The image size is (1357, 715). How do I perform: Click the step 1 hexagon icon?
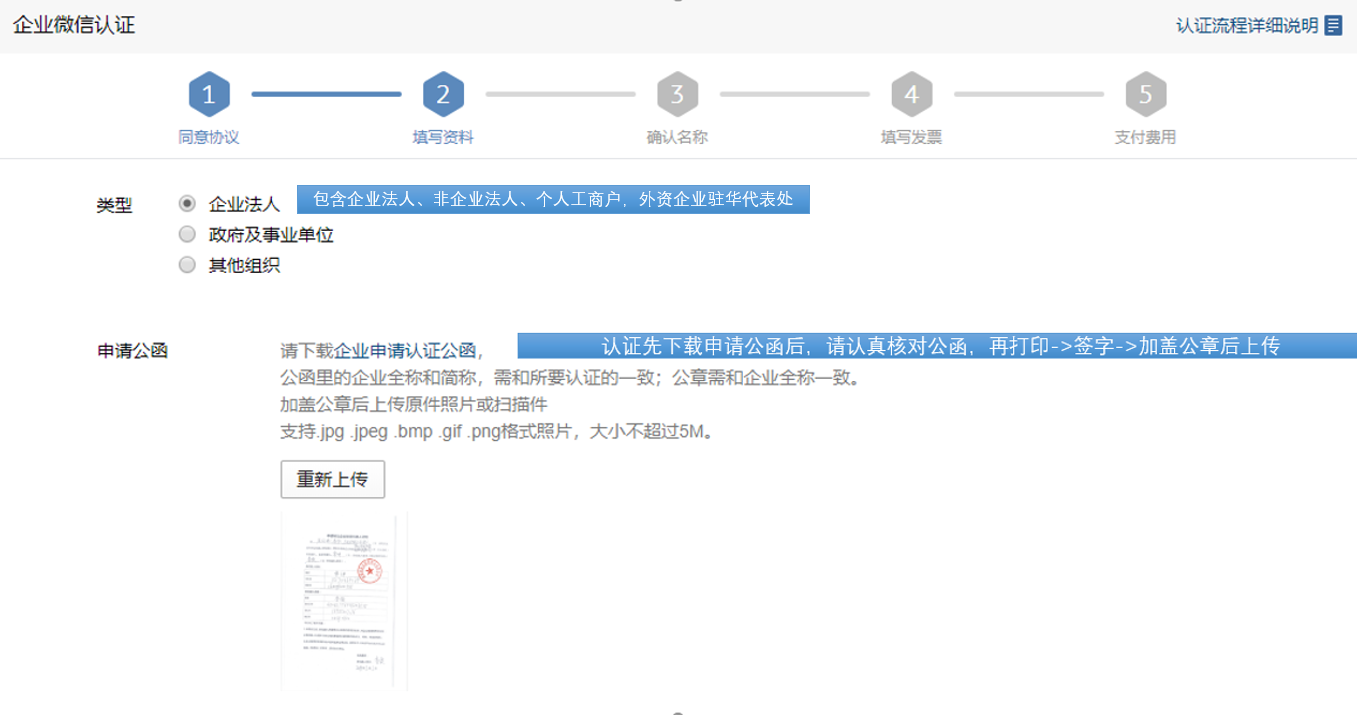tap(209, 95)
